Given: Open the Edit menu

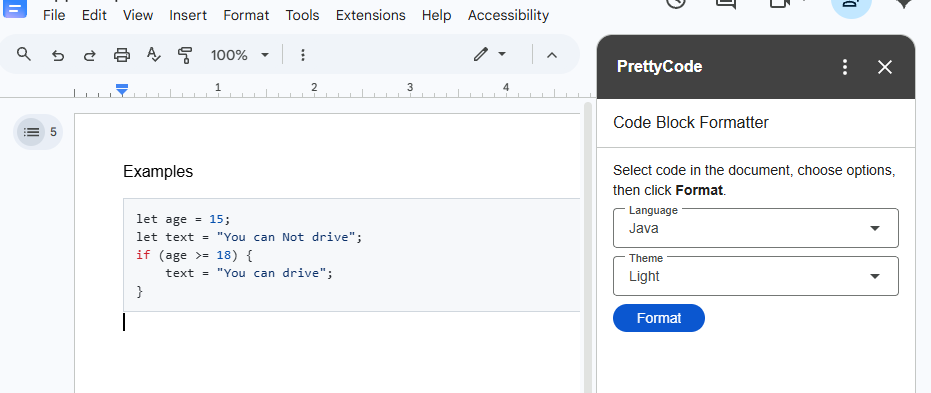Looking at the screenshot, I should click(x=94, y=15).
